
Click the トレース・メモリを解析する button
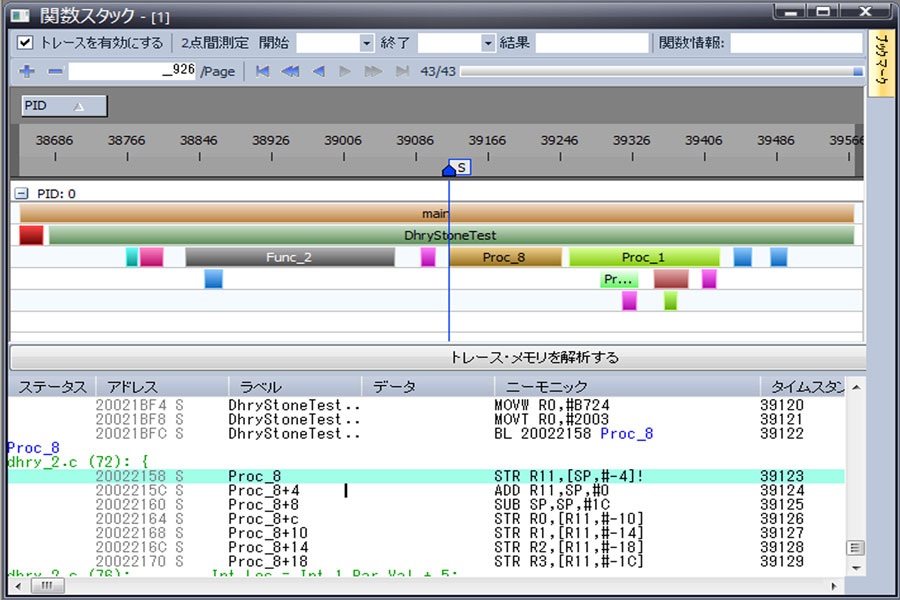(x=439, y=358)
